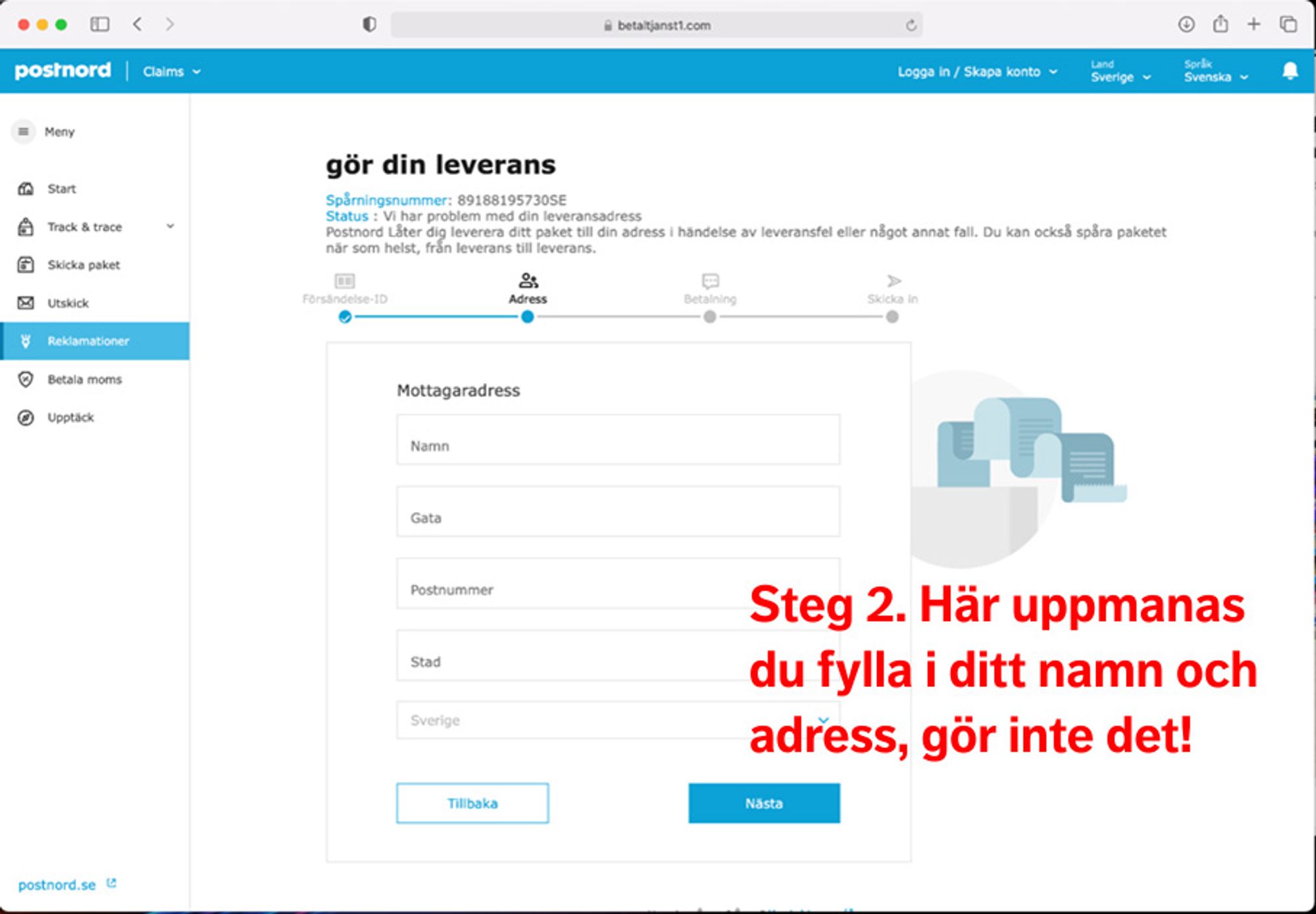Open the Språk Svenska dropdown
Screen dimensions: 1316x914
pyautogui.click(x=1215, y=72)
